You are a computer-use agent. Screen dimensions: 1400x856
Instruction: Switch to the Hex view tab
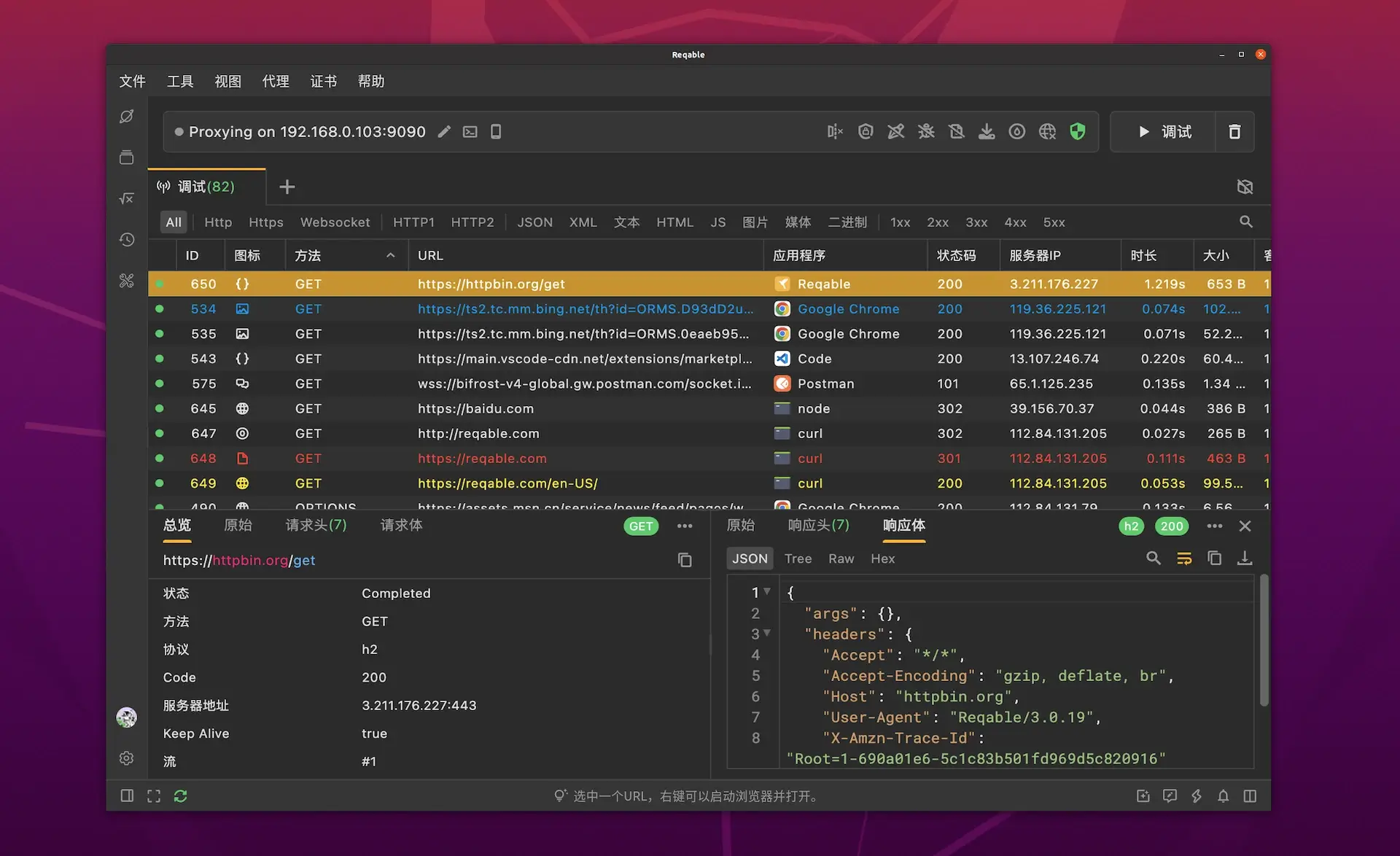(882, 559)
